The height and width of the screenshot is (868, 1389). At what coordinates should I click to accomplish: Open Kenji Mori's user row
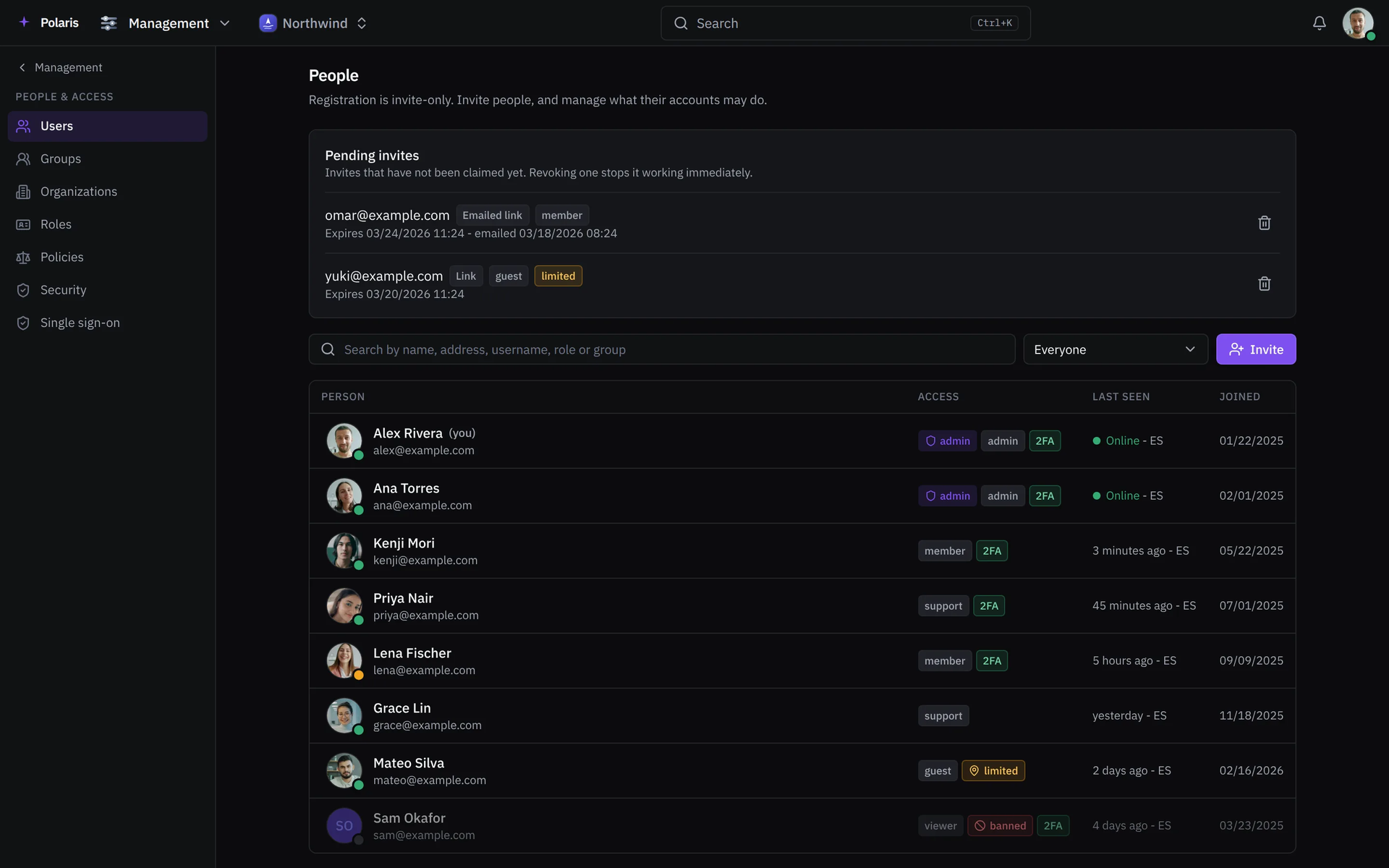pyautogui.click(x=802, y=551)
